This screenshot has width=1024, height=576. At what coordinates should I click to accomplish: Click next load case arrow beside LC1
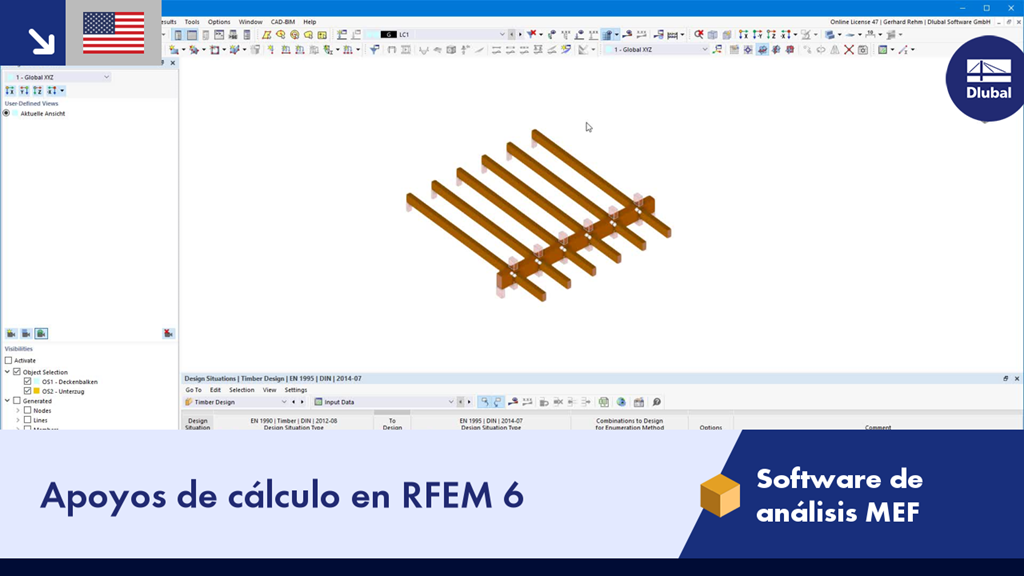(520, 35)
